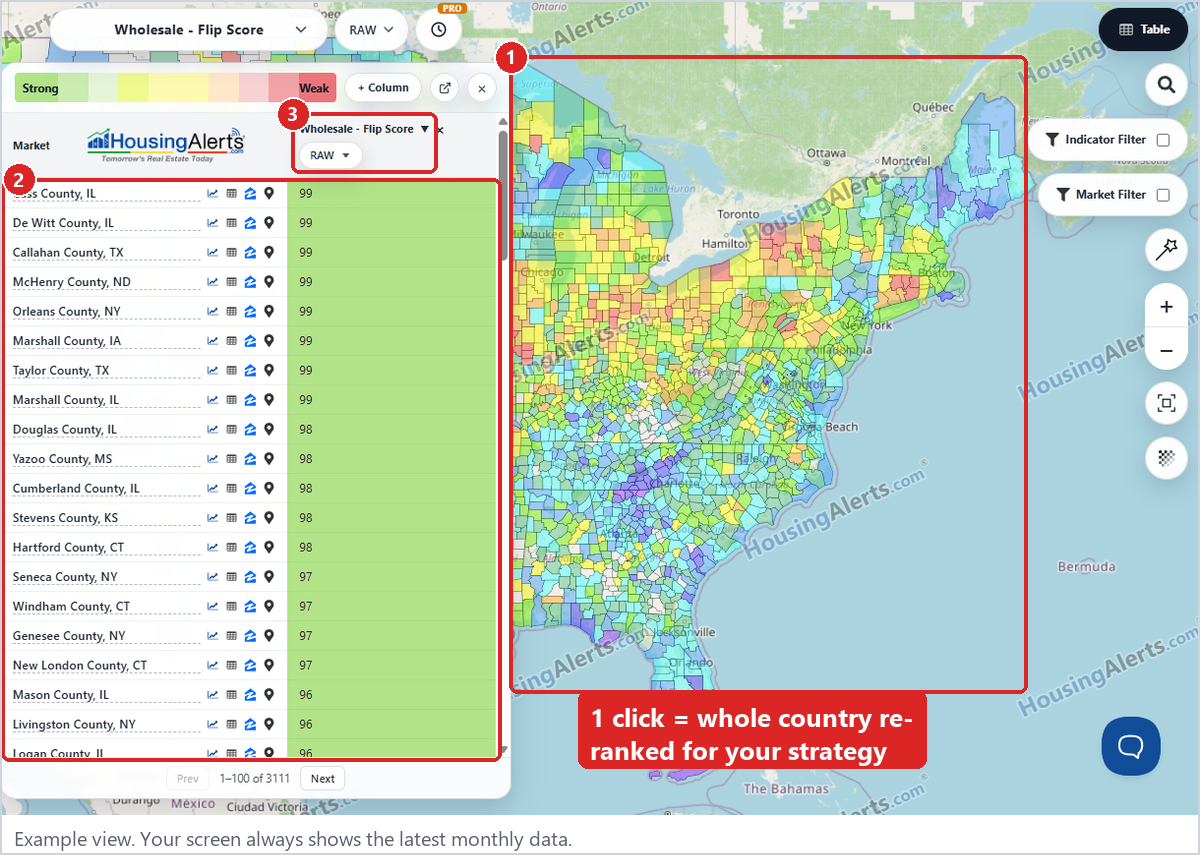Zoom out the map with minus
The image size is (1200, 855).
1166,351
